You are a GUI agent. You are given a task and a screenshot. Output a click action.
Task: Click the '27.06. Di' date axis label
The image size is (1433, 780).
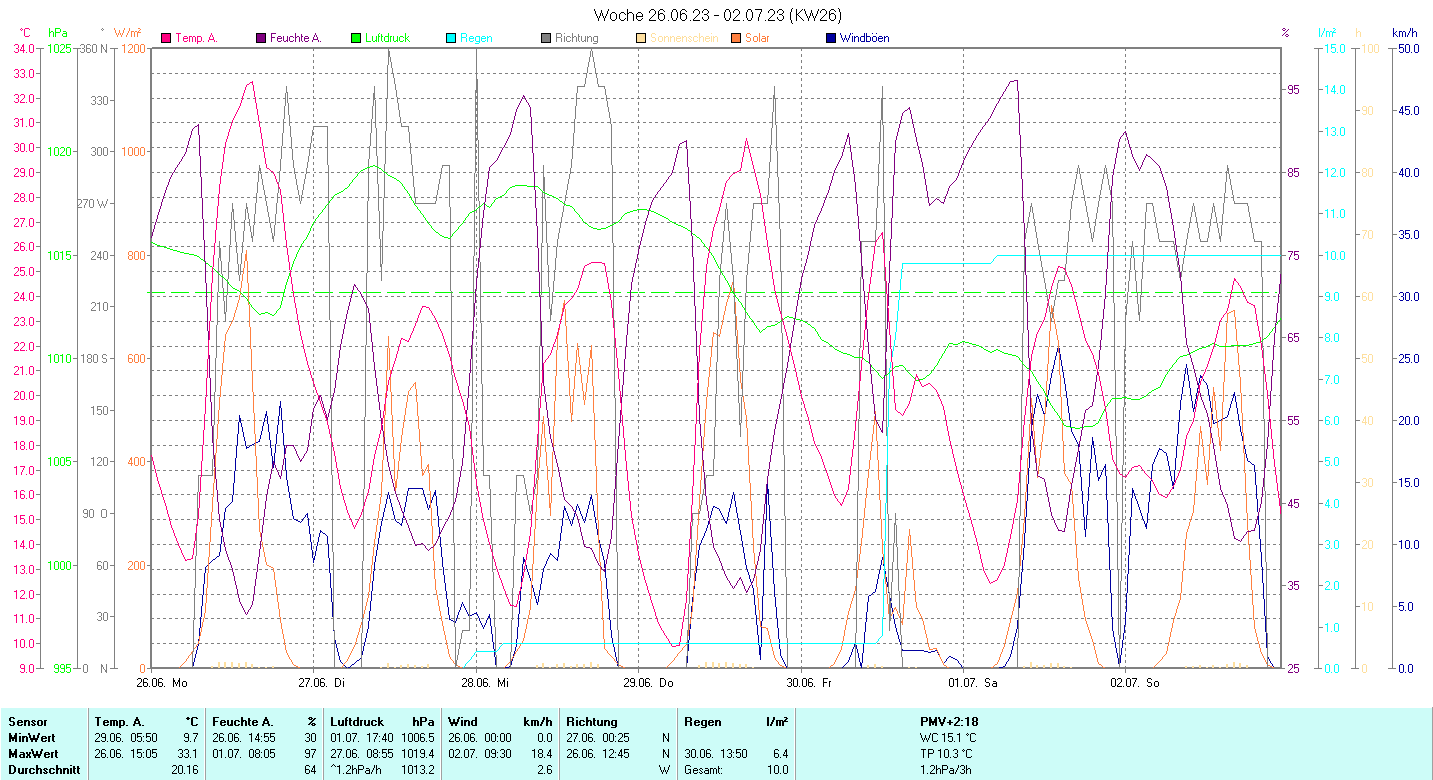tap(323, 683)
